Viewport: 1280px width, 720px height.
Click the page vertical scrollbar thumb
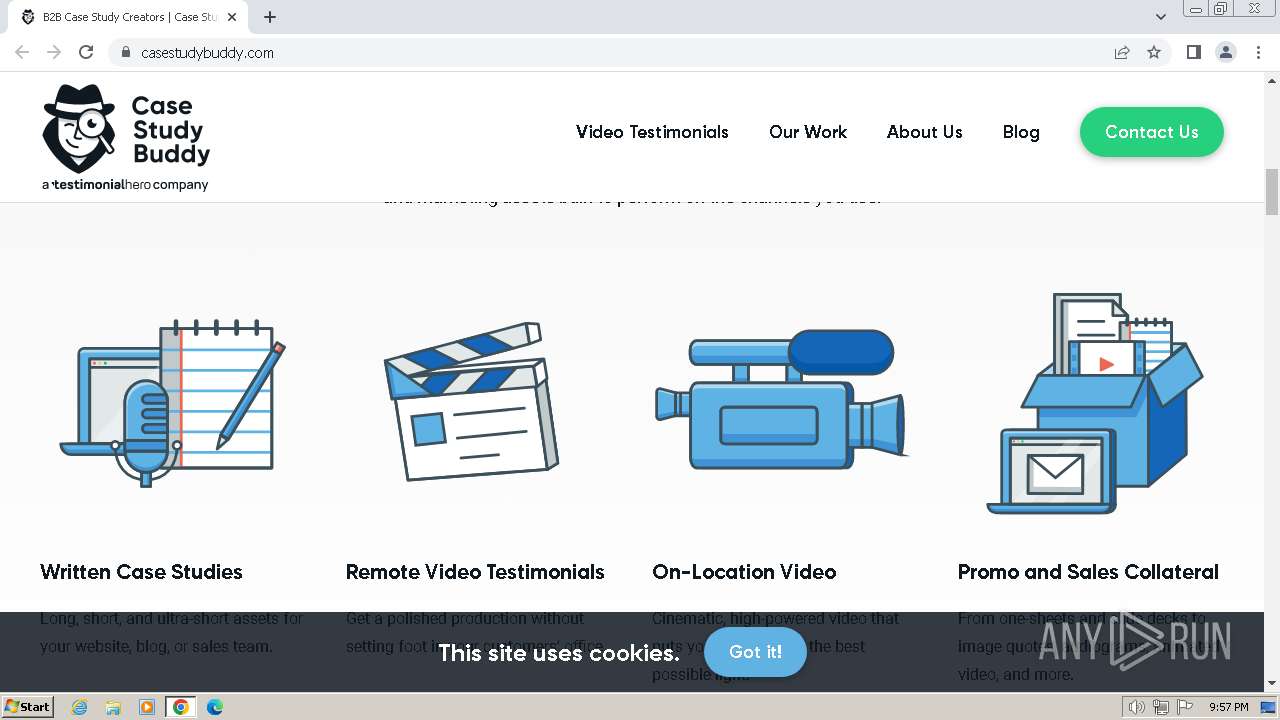[1272, 192]
